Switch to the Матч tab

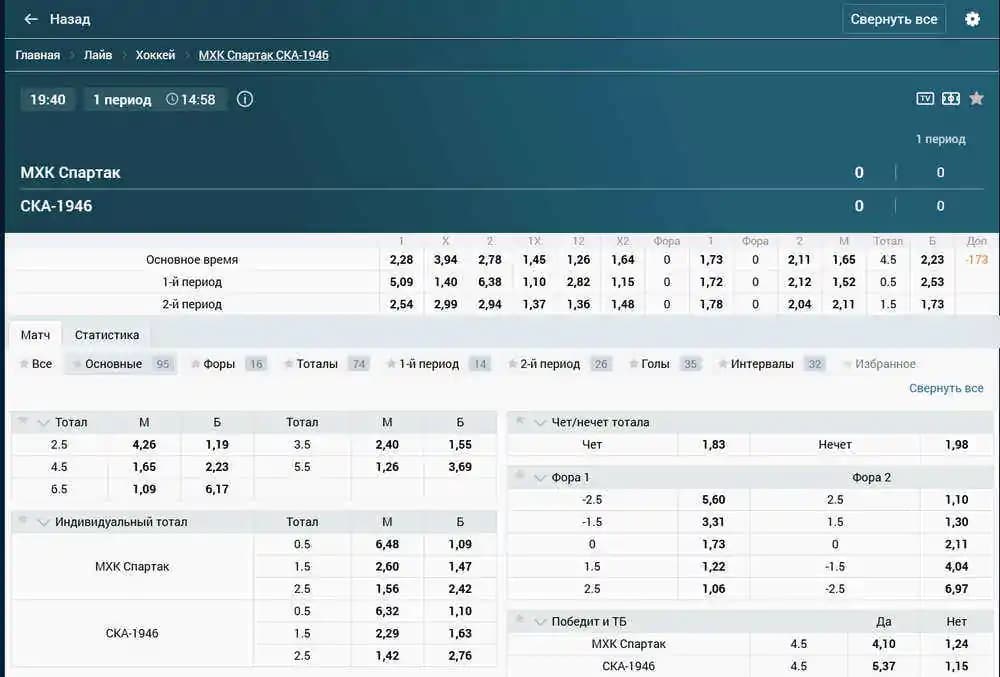35,335
